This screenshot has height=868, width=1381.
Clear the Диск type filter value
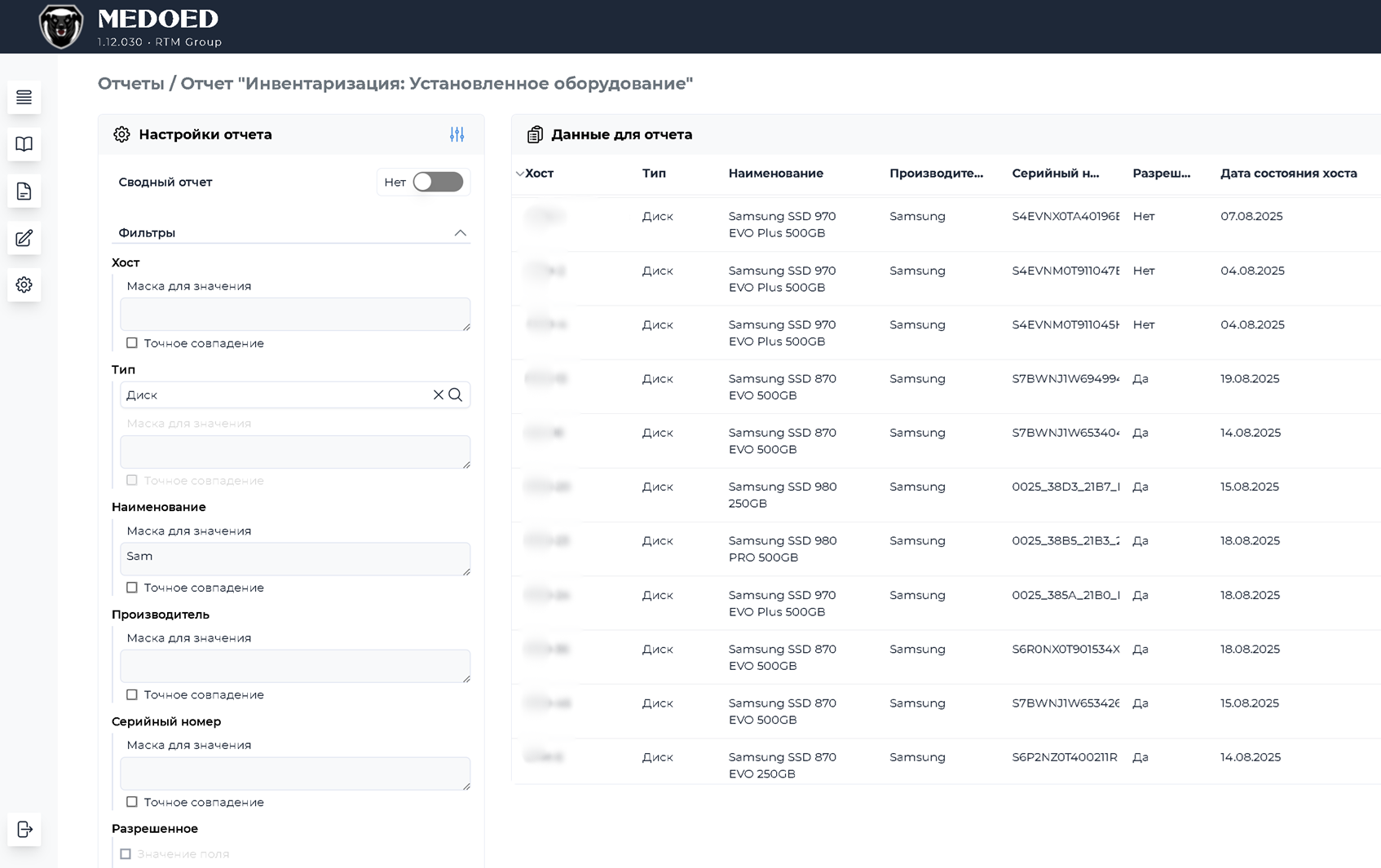[x=438, y=394]
